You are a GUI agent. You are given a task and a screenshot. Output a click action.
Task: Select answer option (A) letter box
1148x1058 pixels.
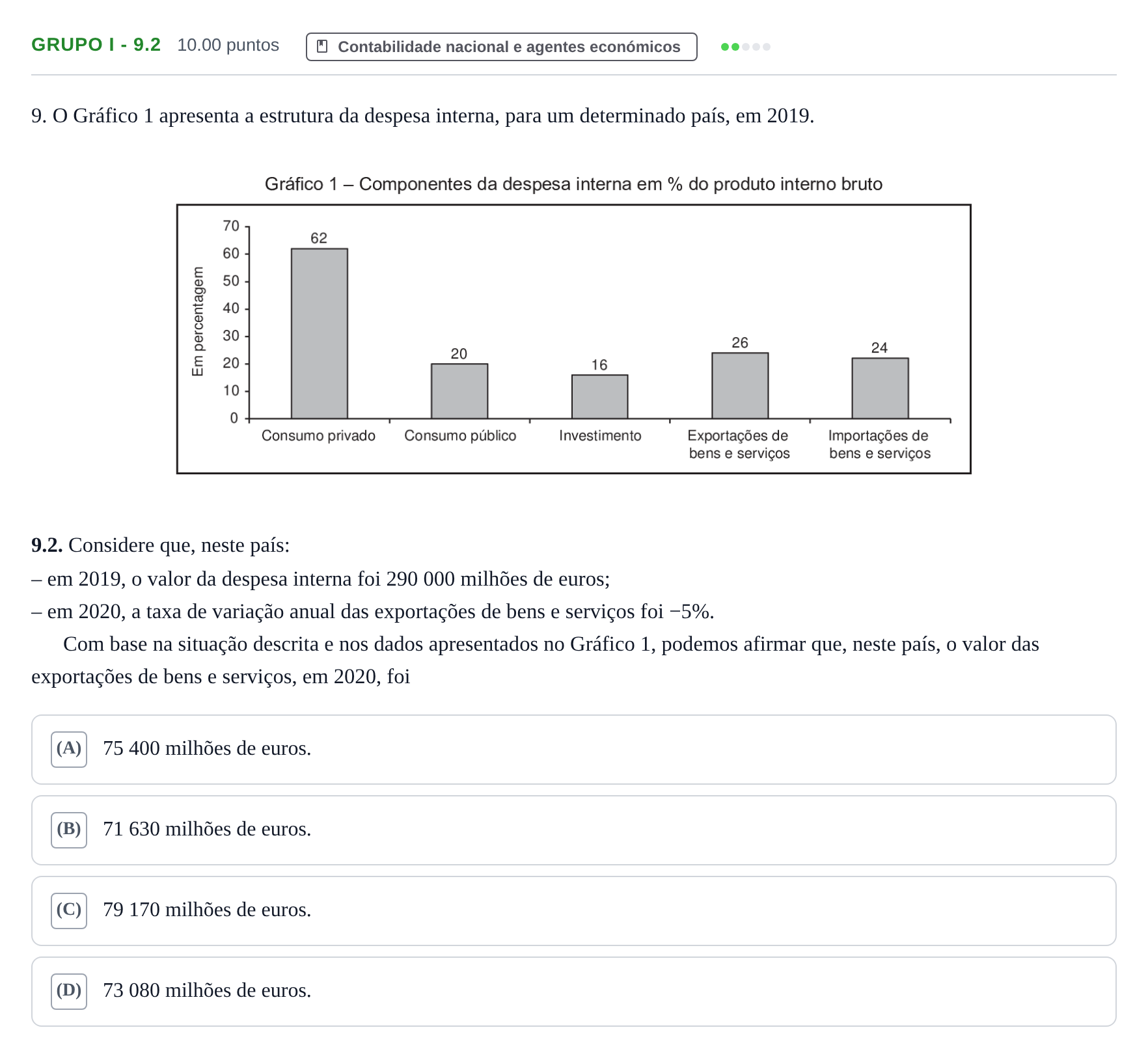(x=69, y=750)
